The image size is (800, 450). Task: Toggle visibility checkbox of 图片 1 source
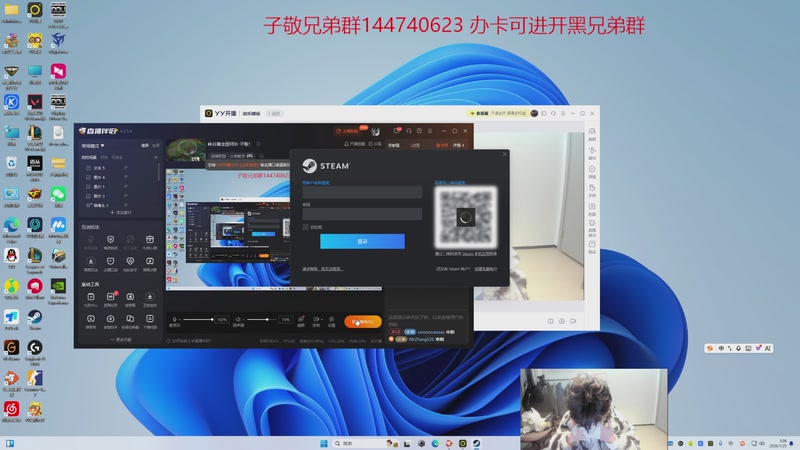click(88, 187)
